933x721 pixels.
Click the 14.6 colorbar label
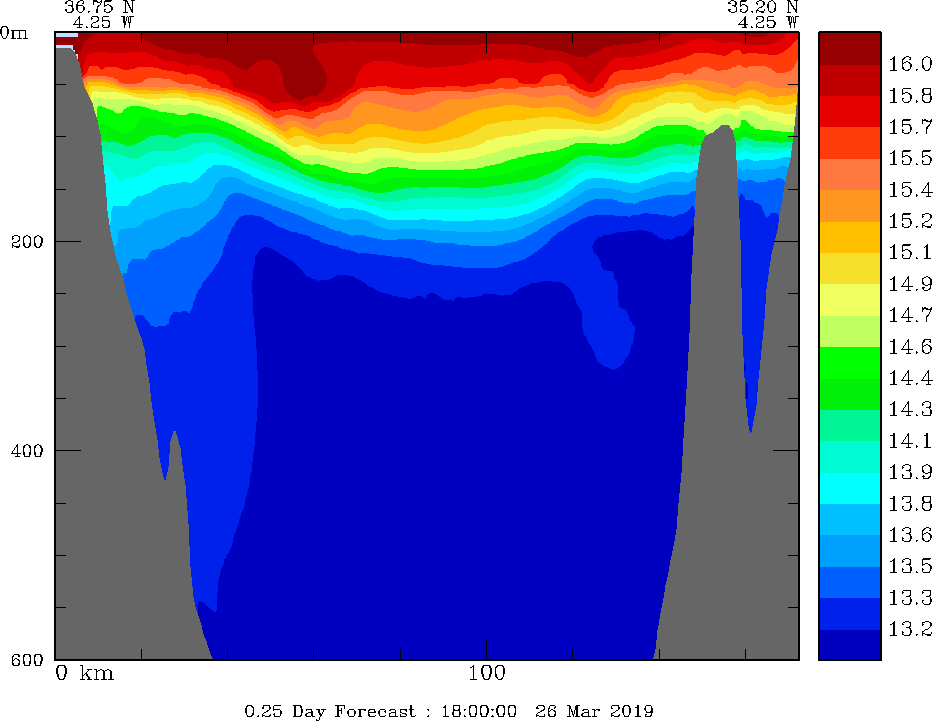pos(910,347)
